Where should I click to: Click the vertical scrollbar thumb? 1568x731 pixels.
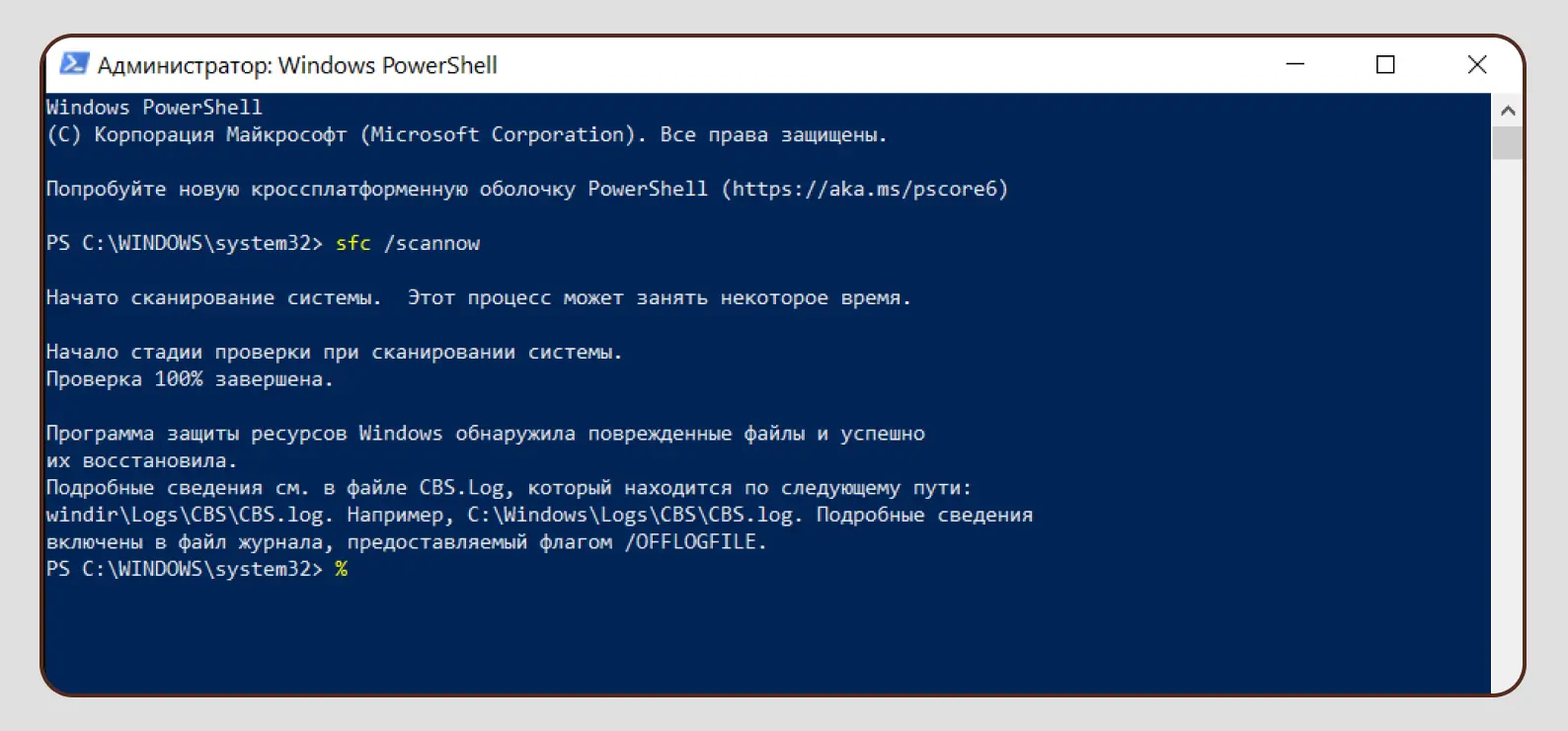coord(1507,143)
